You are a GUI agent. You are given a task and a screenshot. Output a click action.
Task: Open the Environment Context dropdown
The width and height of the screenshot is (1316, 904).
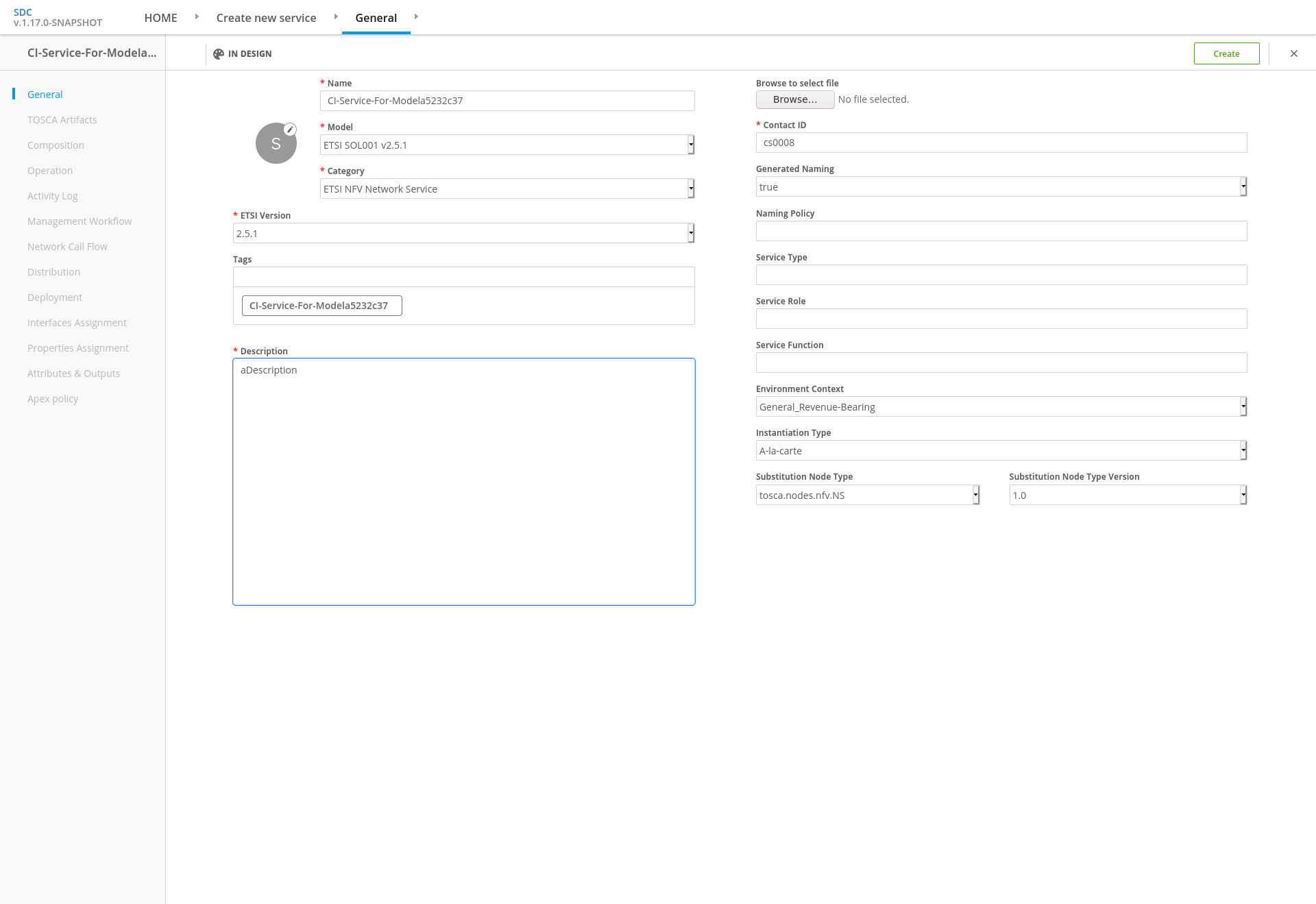[1001, 406]
